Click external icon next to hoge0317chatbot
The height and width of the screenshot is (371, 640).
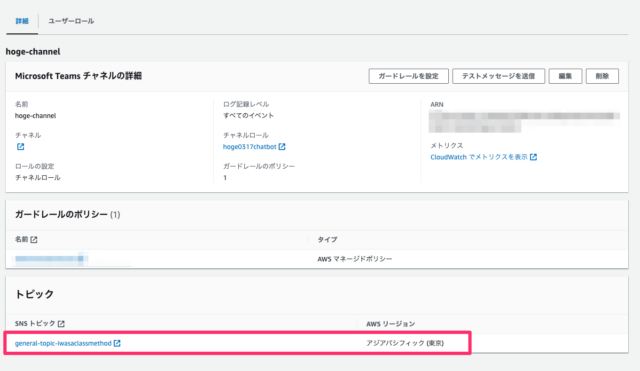pyautogui.click(x=282, y=147)
